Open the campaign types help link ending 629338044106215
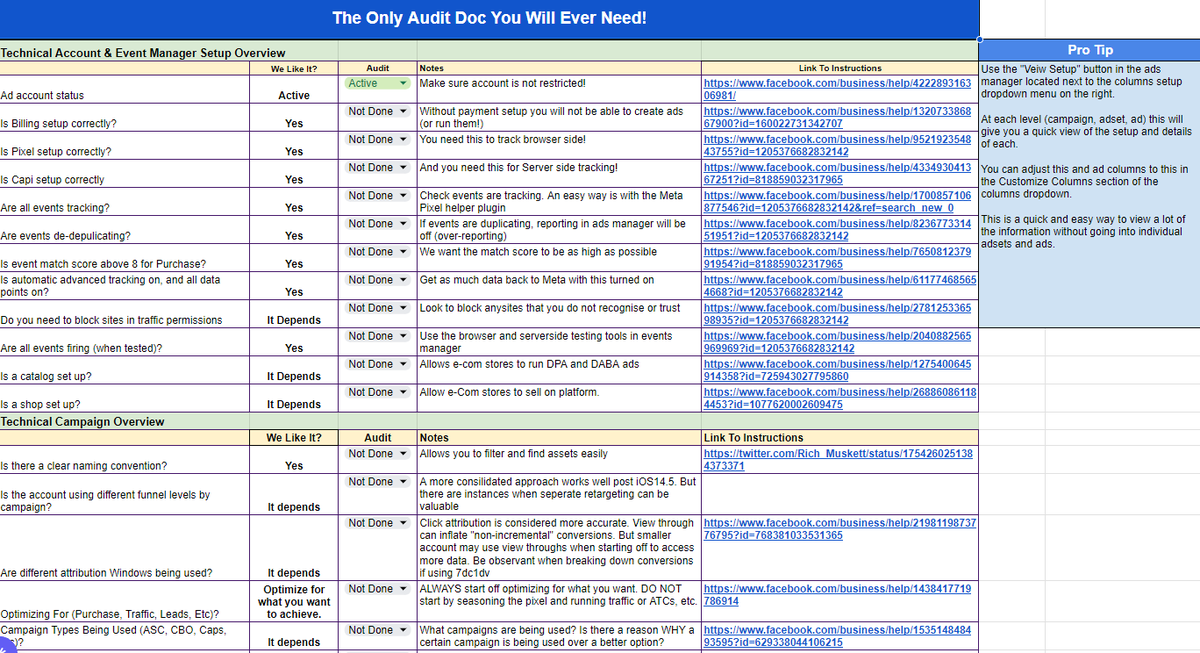 838,635
